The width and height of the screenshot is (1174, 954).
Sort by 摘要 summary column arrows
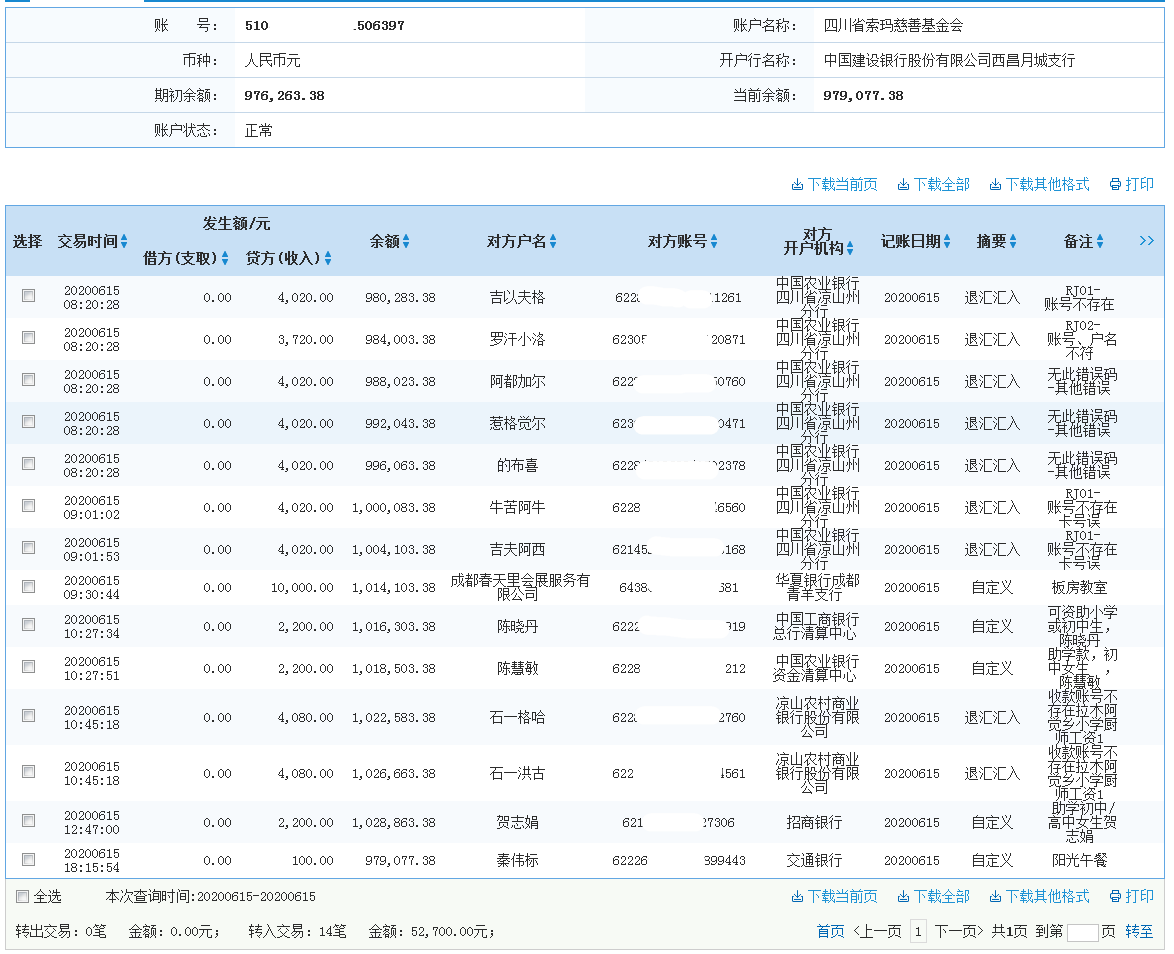pyautogui.click(x=1012, y=242)
